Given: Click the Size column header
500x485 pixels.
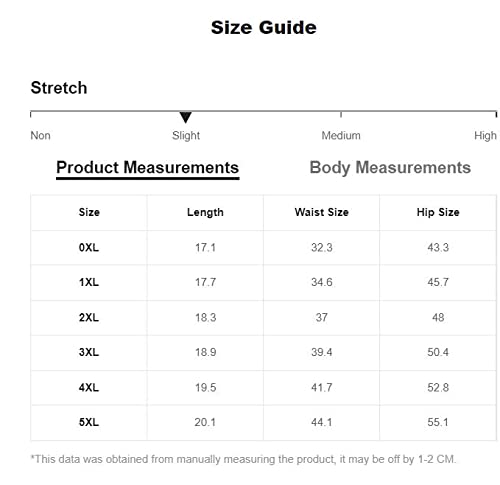Looking at the screenshot, I should pos(89,212).
